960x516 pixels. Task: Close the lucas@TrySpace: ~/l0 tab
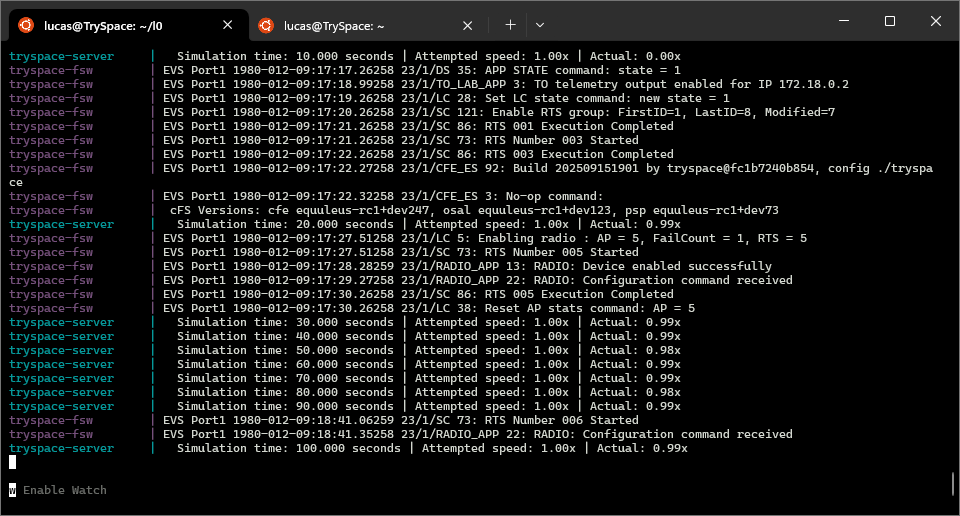[x=228, y=25]
